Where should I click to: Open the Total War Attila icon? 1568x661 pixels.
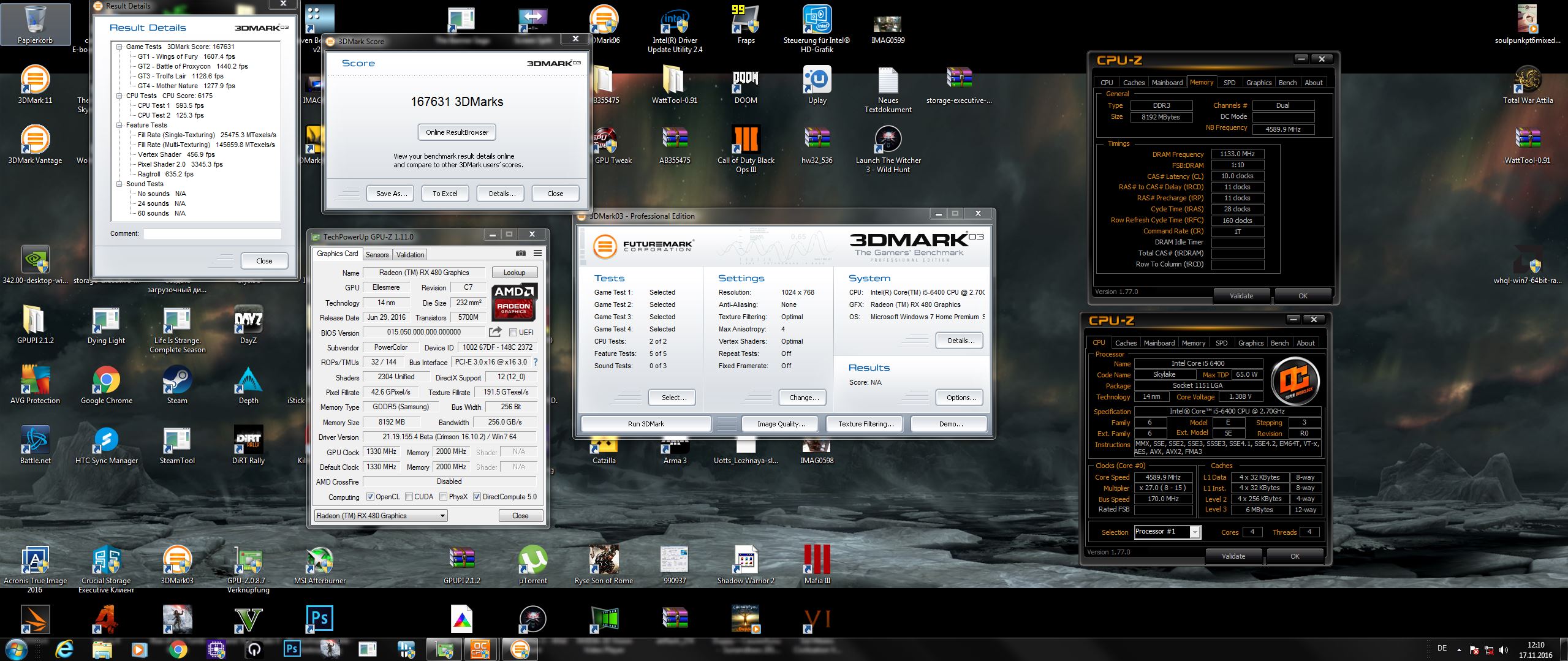click(1528, 85)
